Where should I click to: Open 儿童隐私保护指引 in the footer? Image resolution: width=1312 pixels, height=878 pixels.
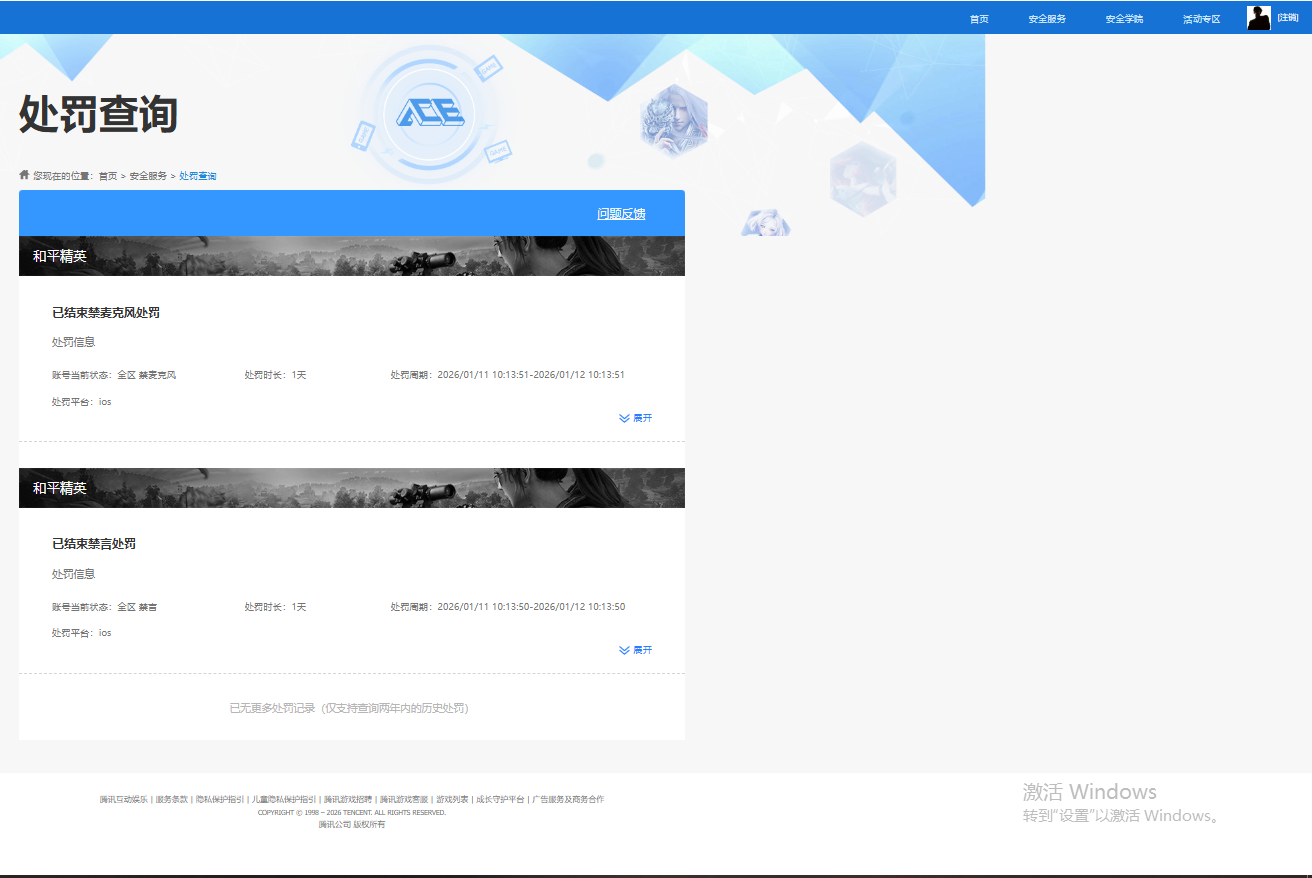[284, 800]
